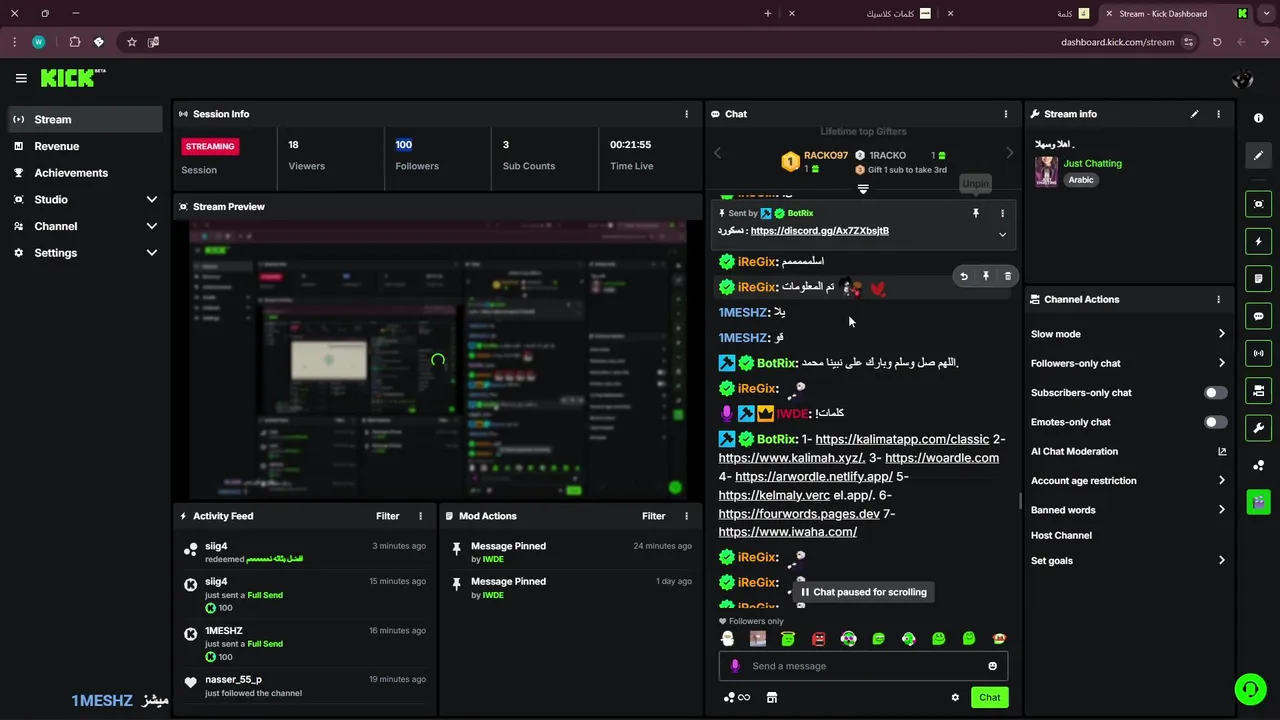Insert the white ghost emote
The image size is (1280, 720).
pos(727,638)
